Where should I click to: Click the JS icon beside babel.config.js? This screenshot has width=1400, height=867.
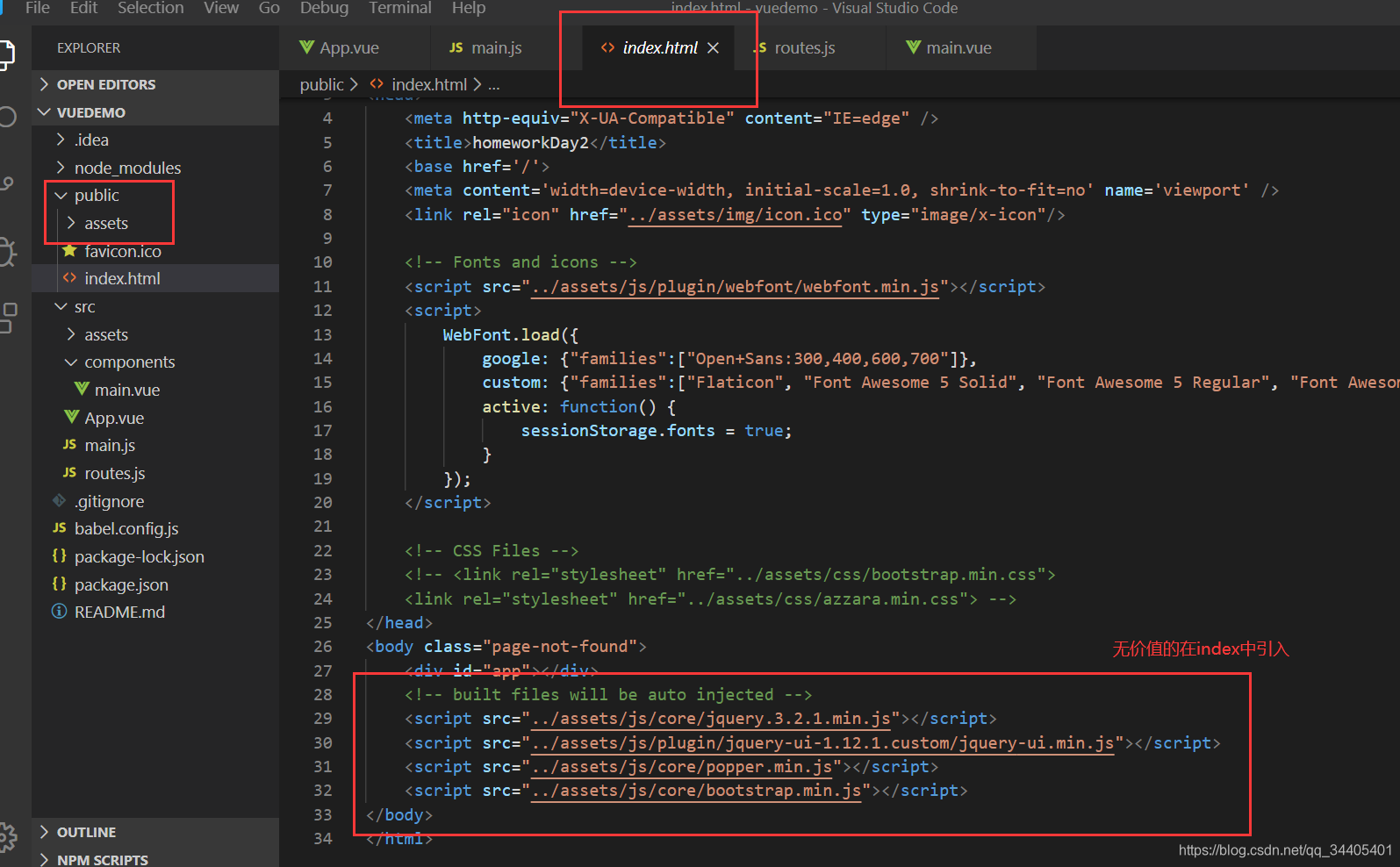[59, 528]
